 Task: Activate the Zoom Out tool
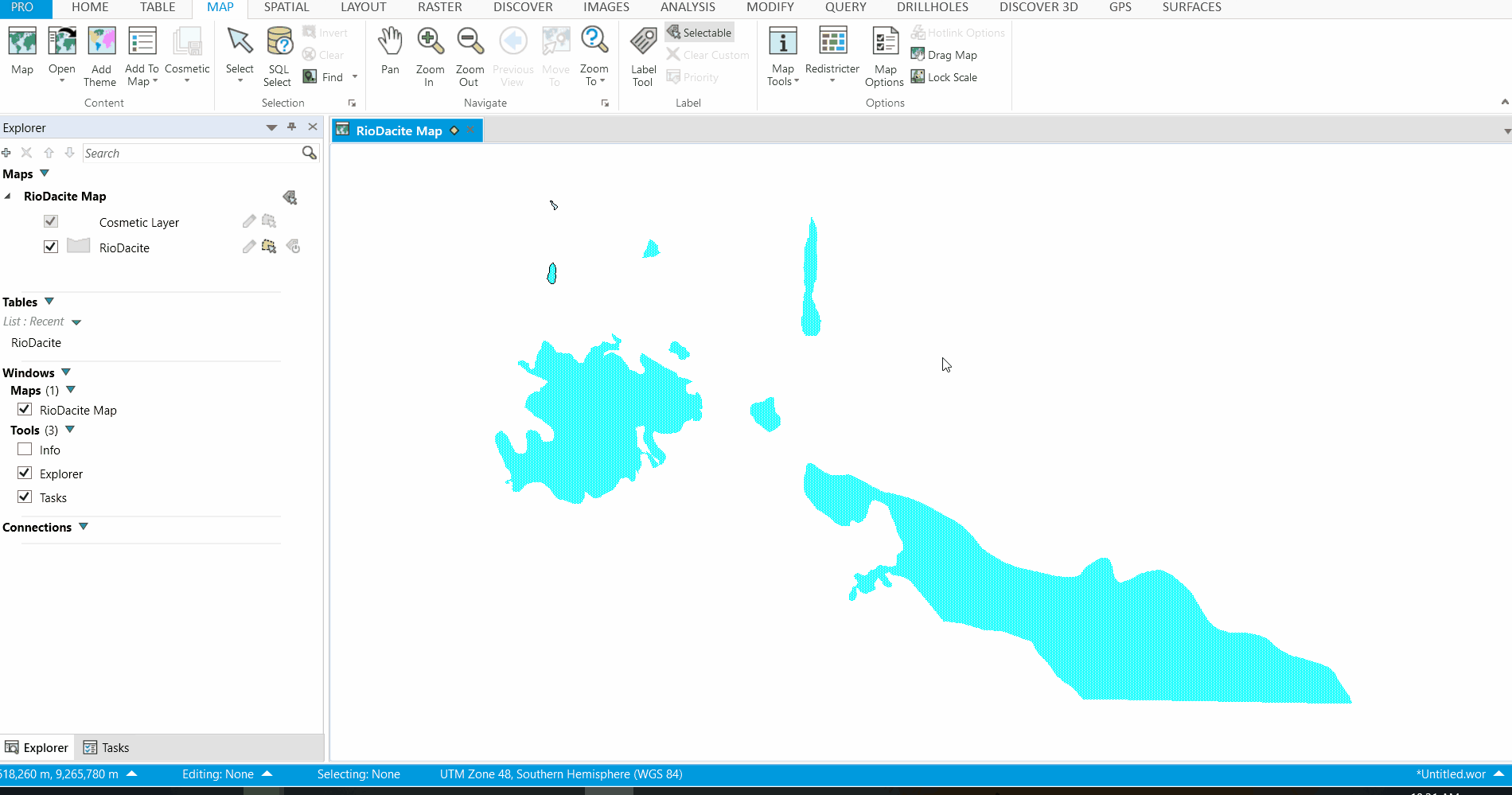point(470,53)
